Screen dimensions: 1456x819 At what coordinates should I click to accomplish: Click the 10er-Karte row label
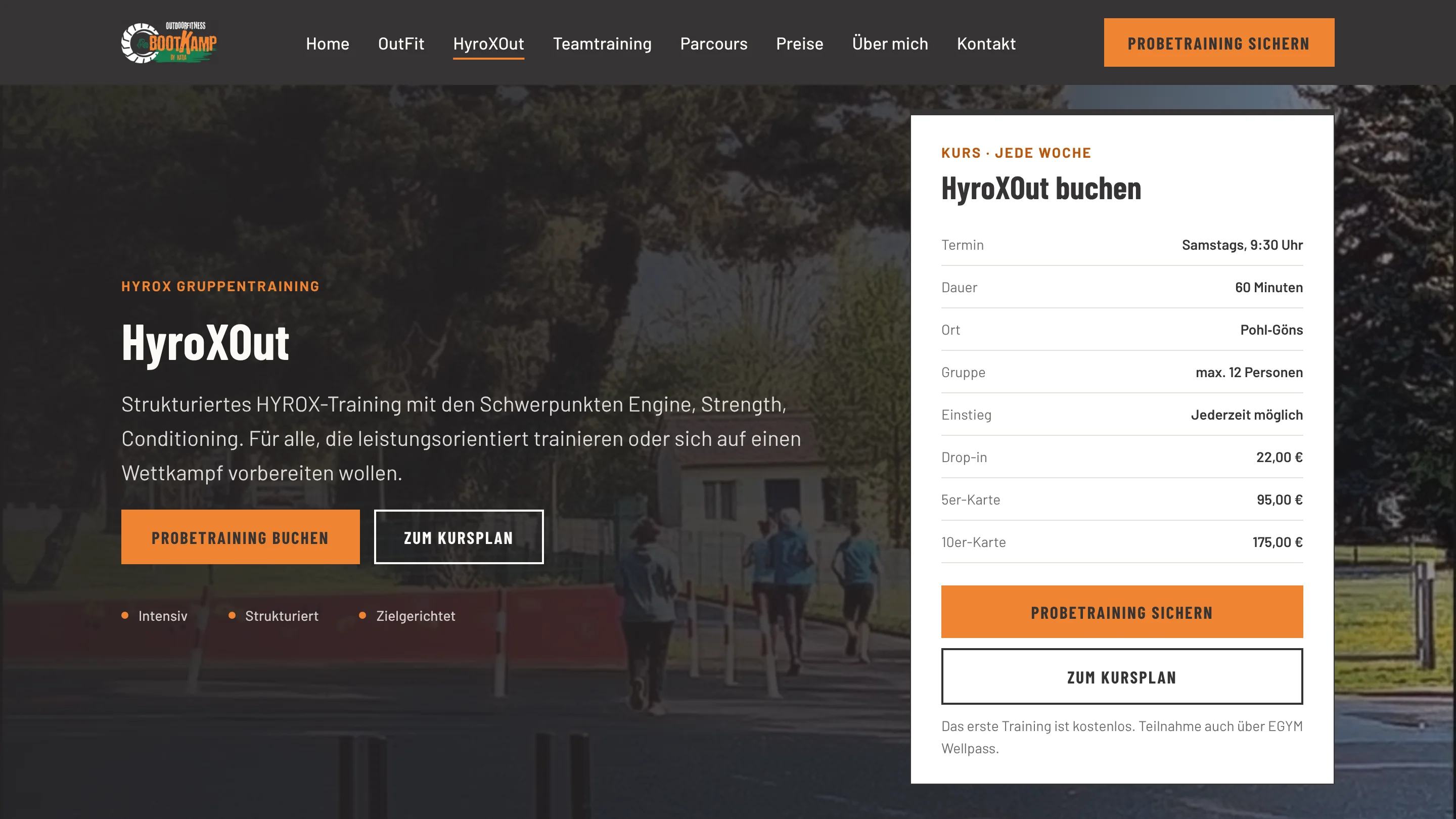tap(973, 542)
